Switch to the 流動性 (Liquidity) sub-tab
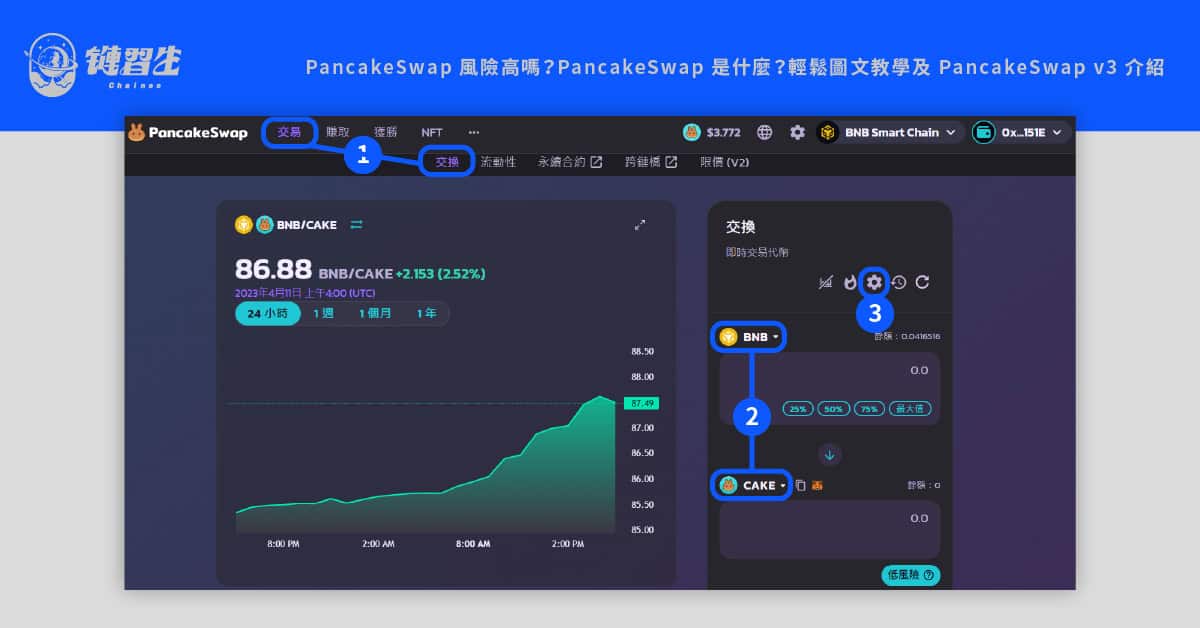This screenshot has height=628, width=1200. 498,162
